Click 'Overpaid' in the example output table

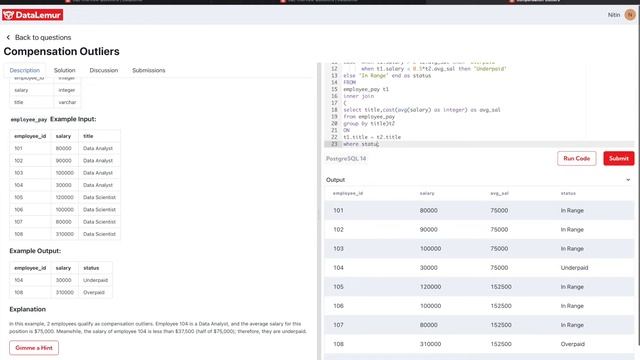pos(94,293)
